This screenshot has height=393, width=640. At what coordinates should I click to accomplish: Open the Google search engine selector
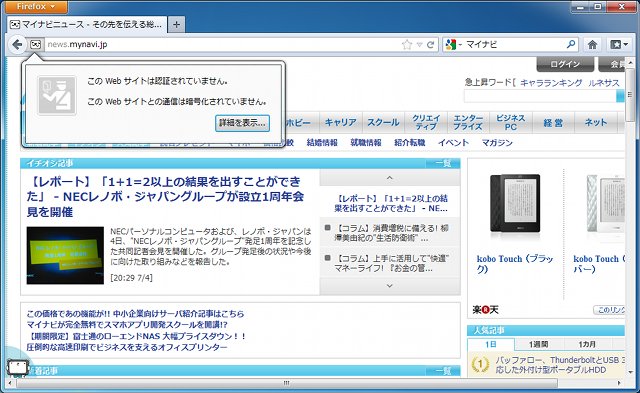[x=453, y=44]
